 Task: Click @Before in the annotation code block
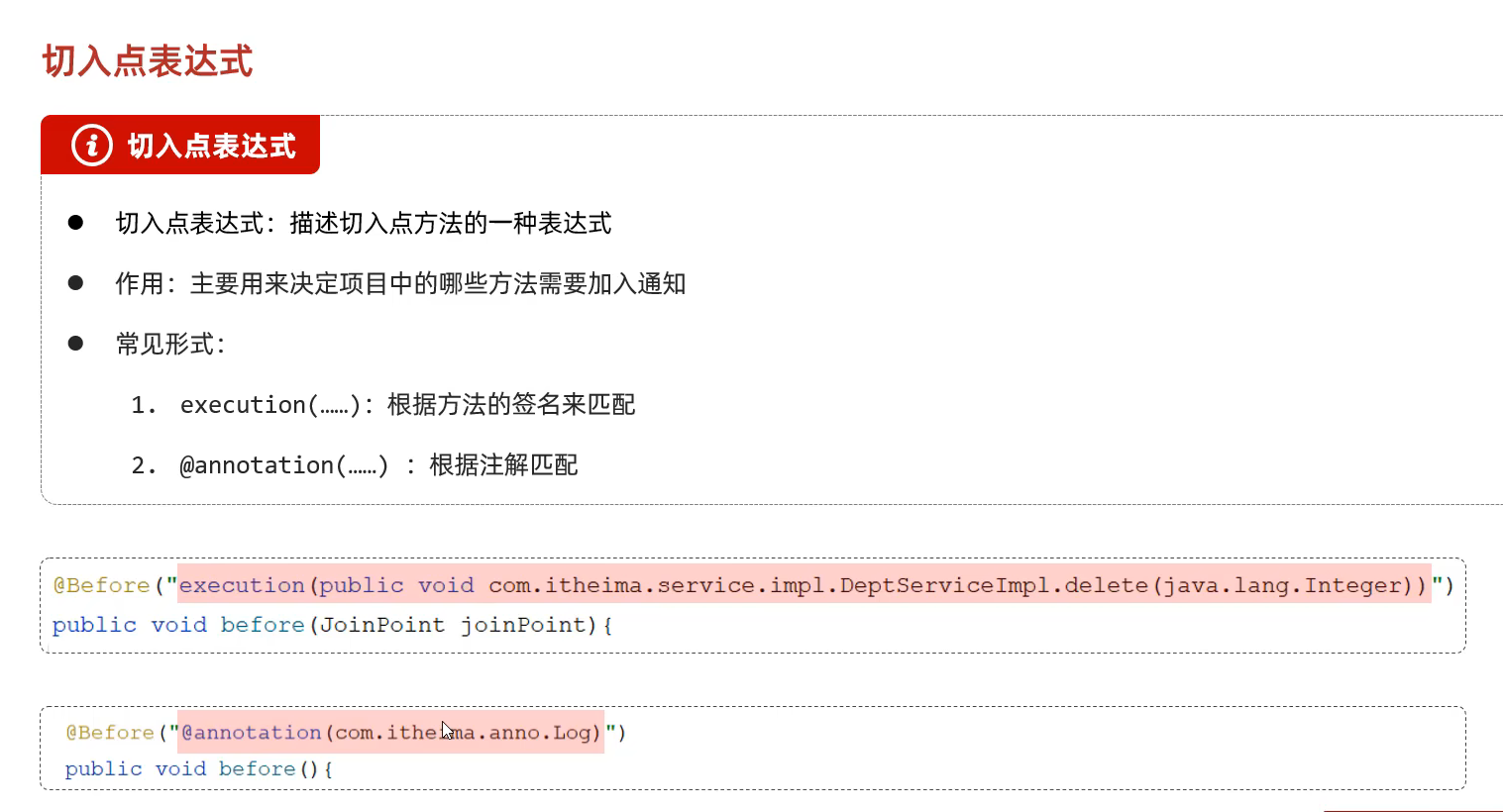(x=110, y=733)
